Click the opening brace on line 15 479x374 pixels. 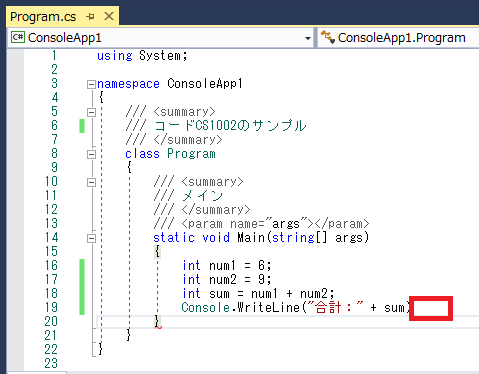click(x=157, y=252)
